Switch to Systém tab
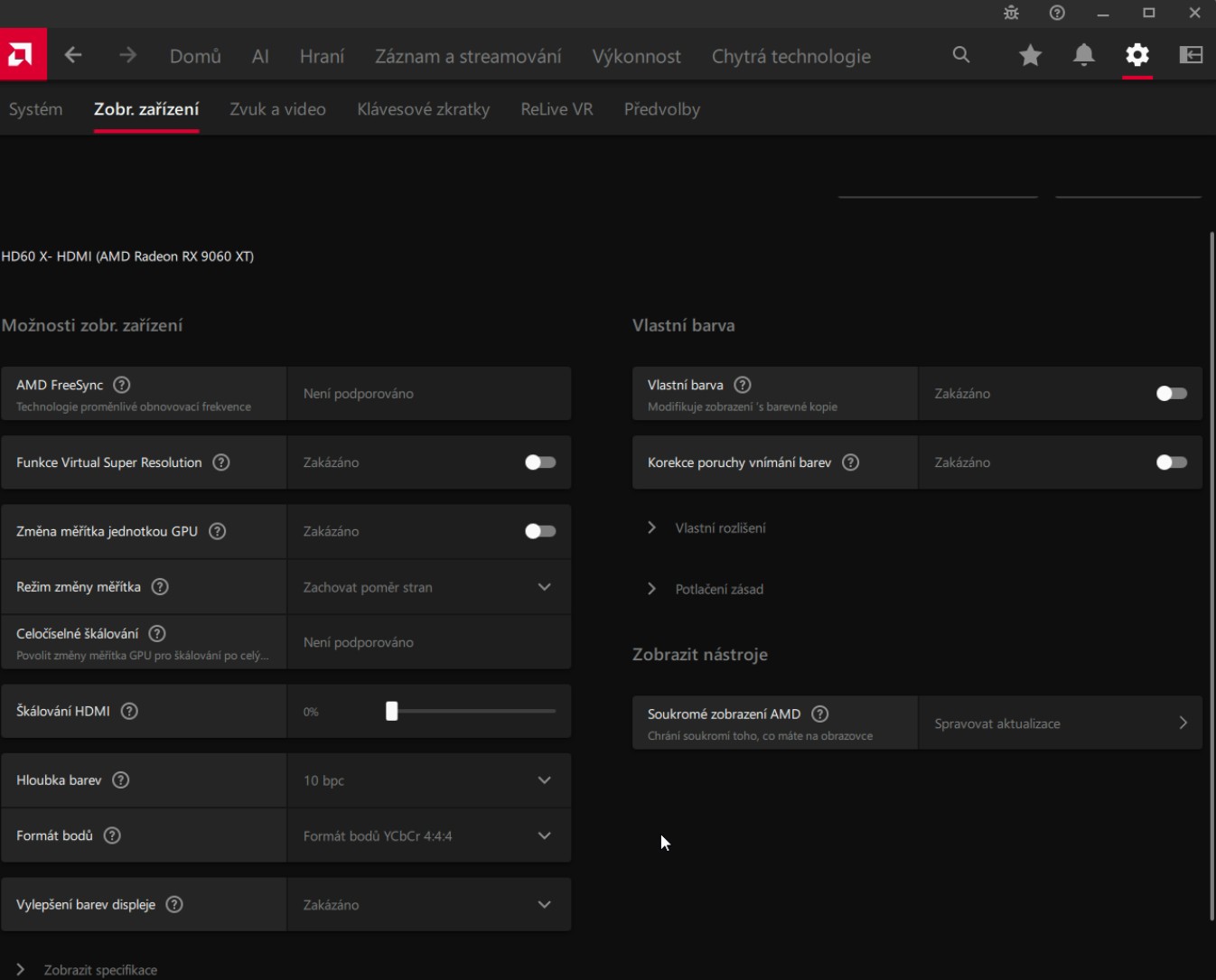Image resolution: width=1216 pixels, height=980 pixels. tap(36, 109)
